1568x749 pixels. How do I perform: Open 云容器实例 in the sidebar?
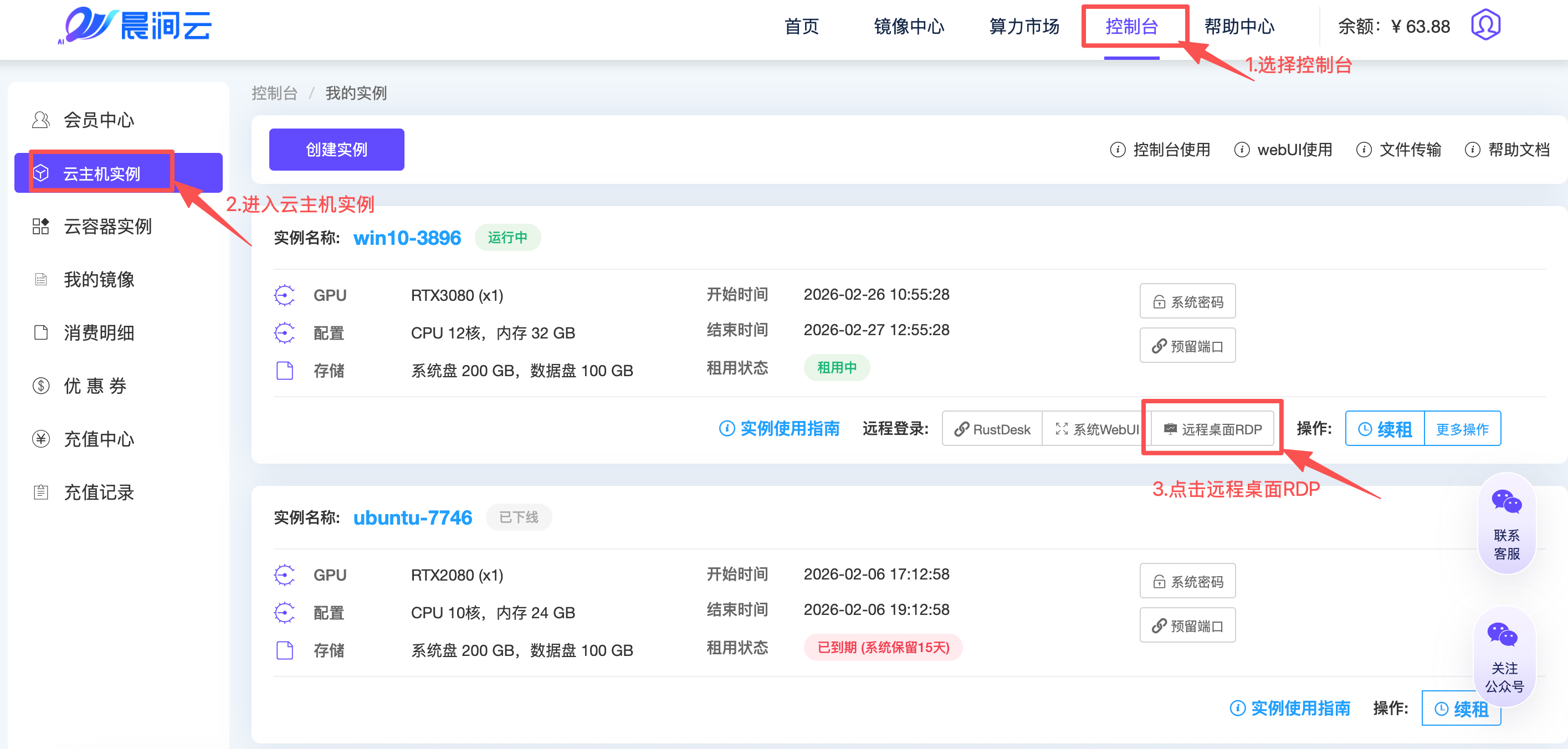107,227
